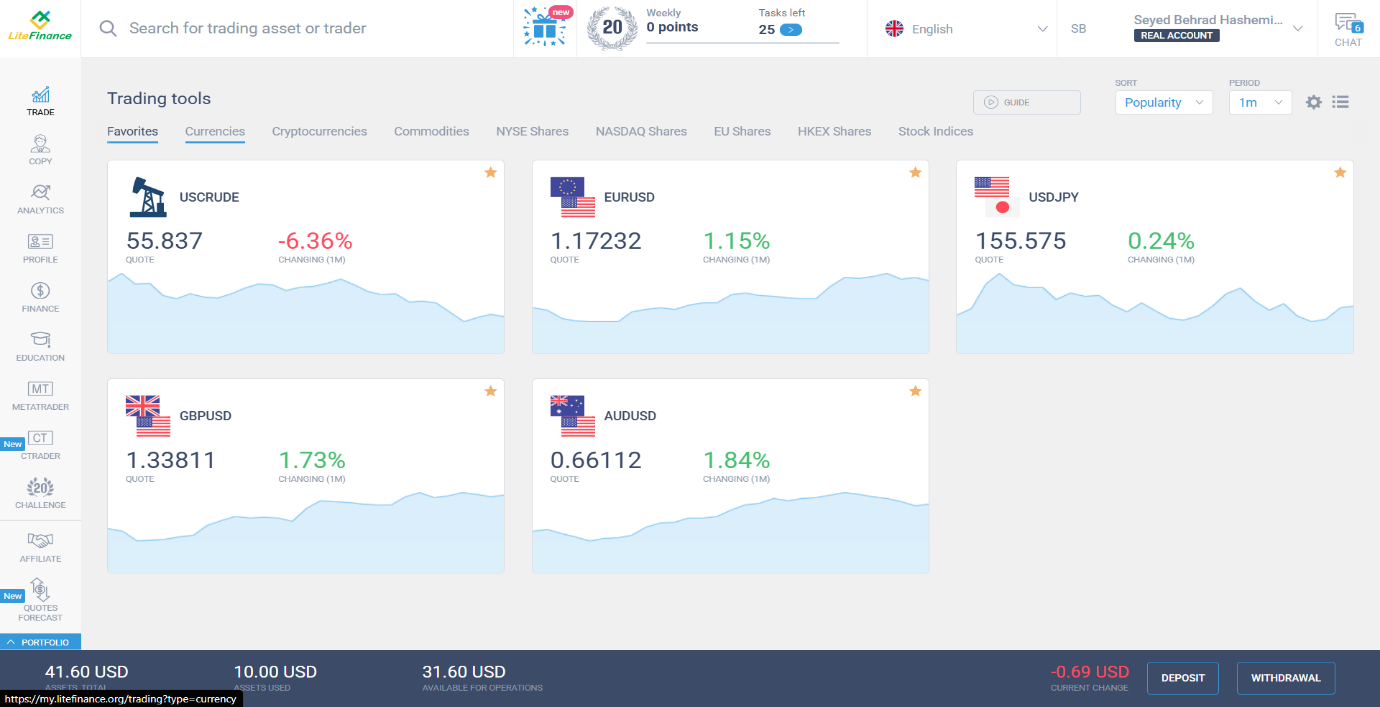Click the Withdrawal button
This screenshot has width=1380, height=707.
1286,677
